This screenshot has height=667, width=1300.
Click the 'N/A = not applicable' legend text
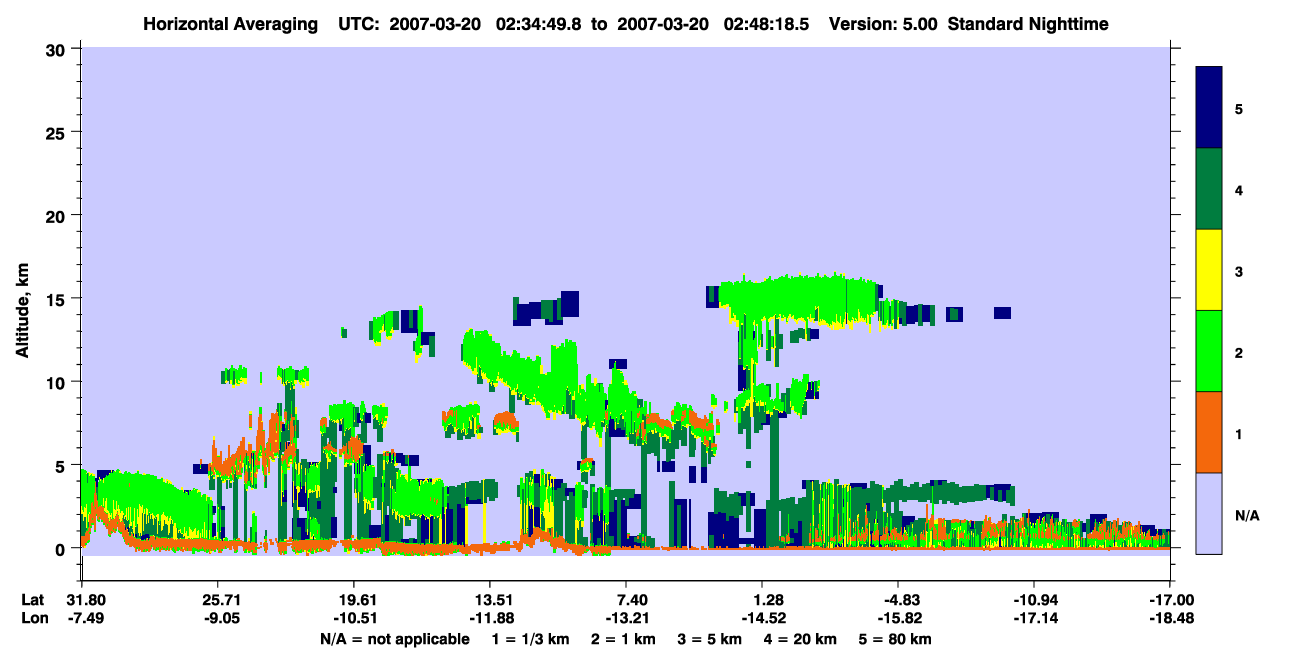(x=394, y=638)
